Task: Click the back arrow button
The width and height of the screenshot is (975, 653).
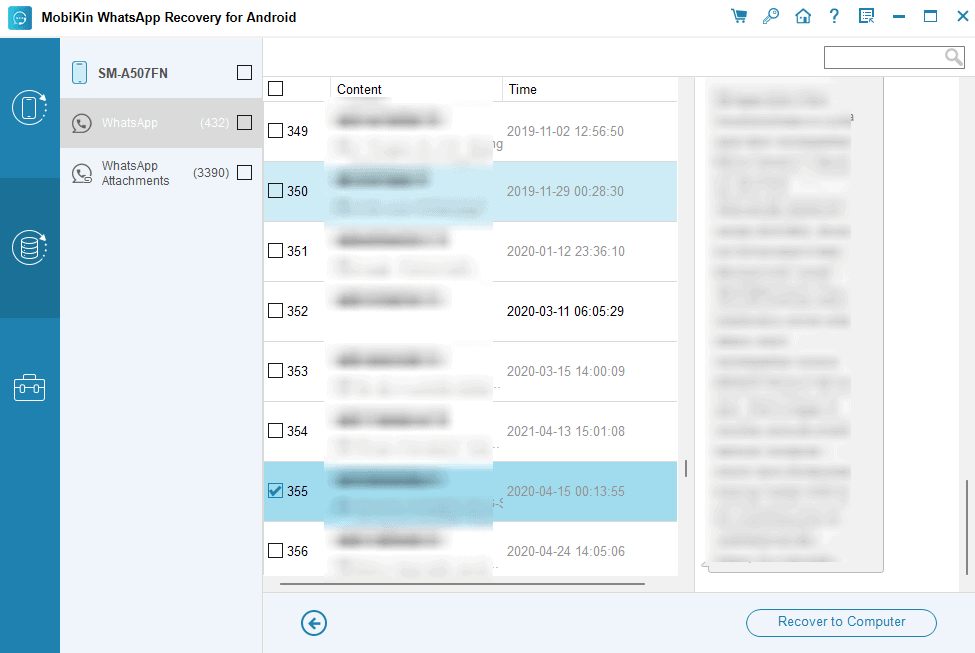Action: (314, 623)
